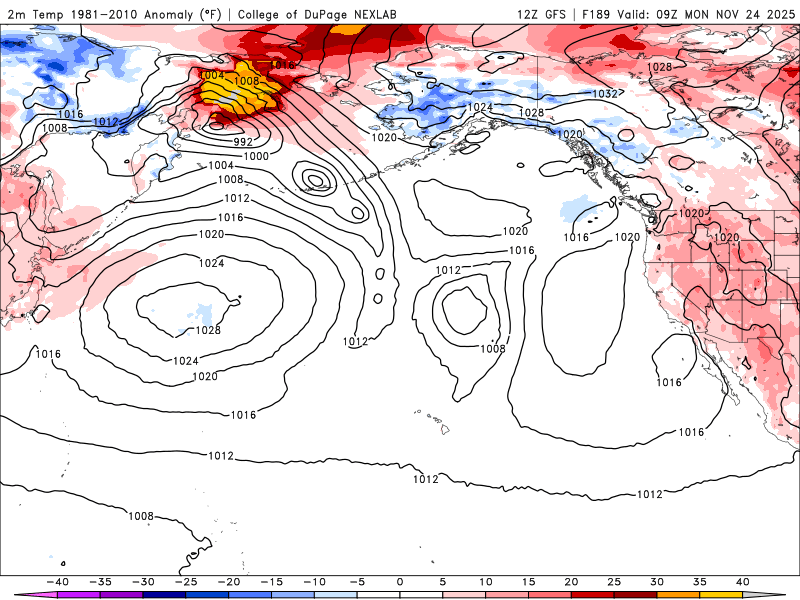Click the positive 5 label on the color scale
The width and height of the screenshot is (800, 600).
[x=443, y=582]
